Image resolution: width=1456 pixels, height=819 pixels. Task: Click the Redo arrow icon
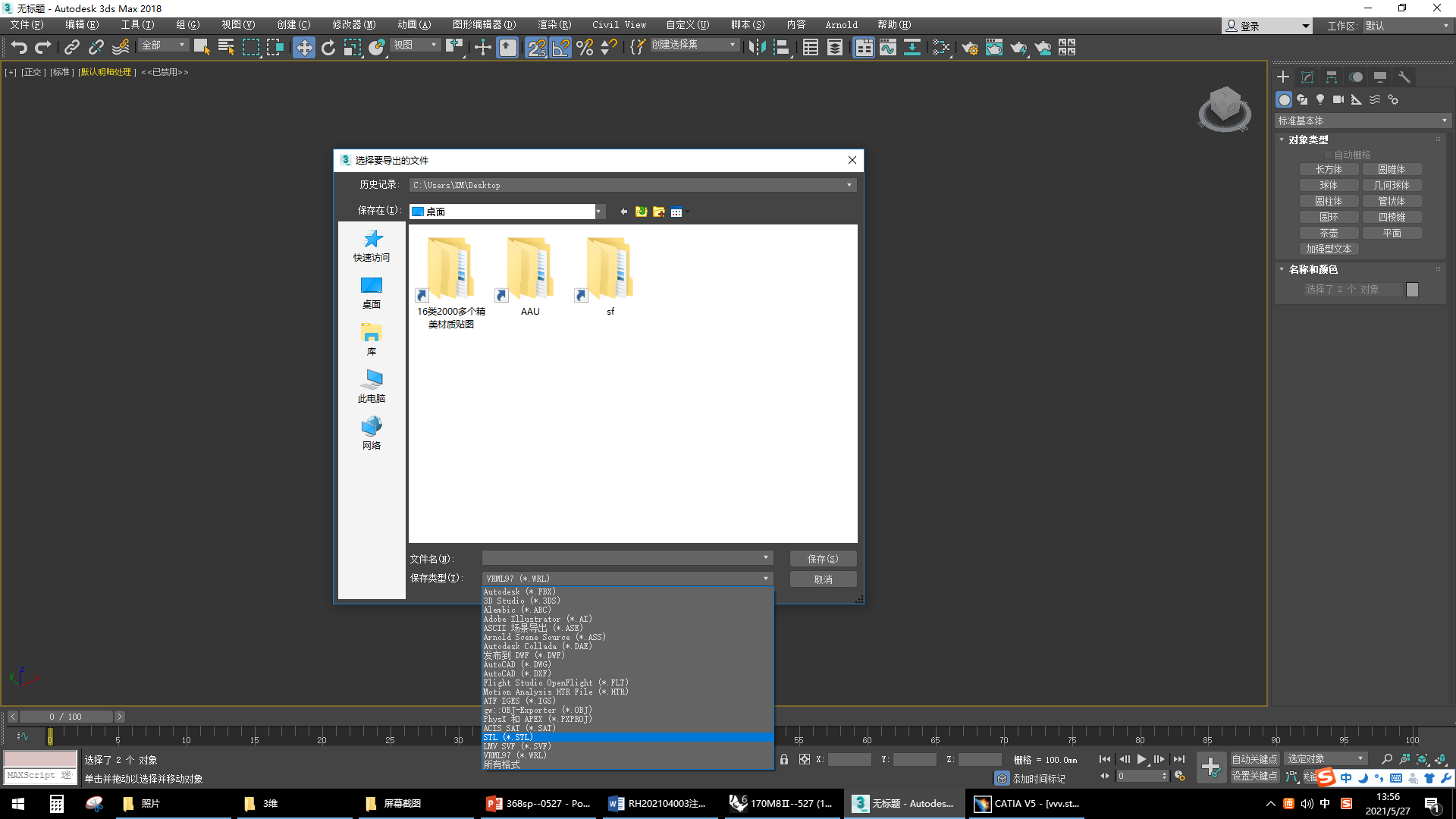[43, 48]
